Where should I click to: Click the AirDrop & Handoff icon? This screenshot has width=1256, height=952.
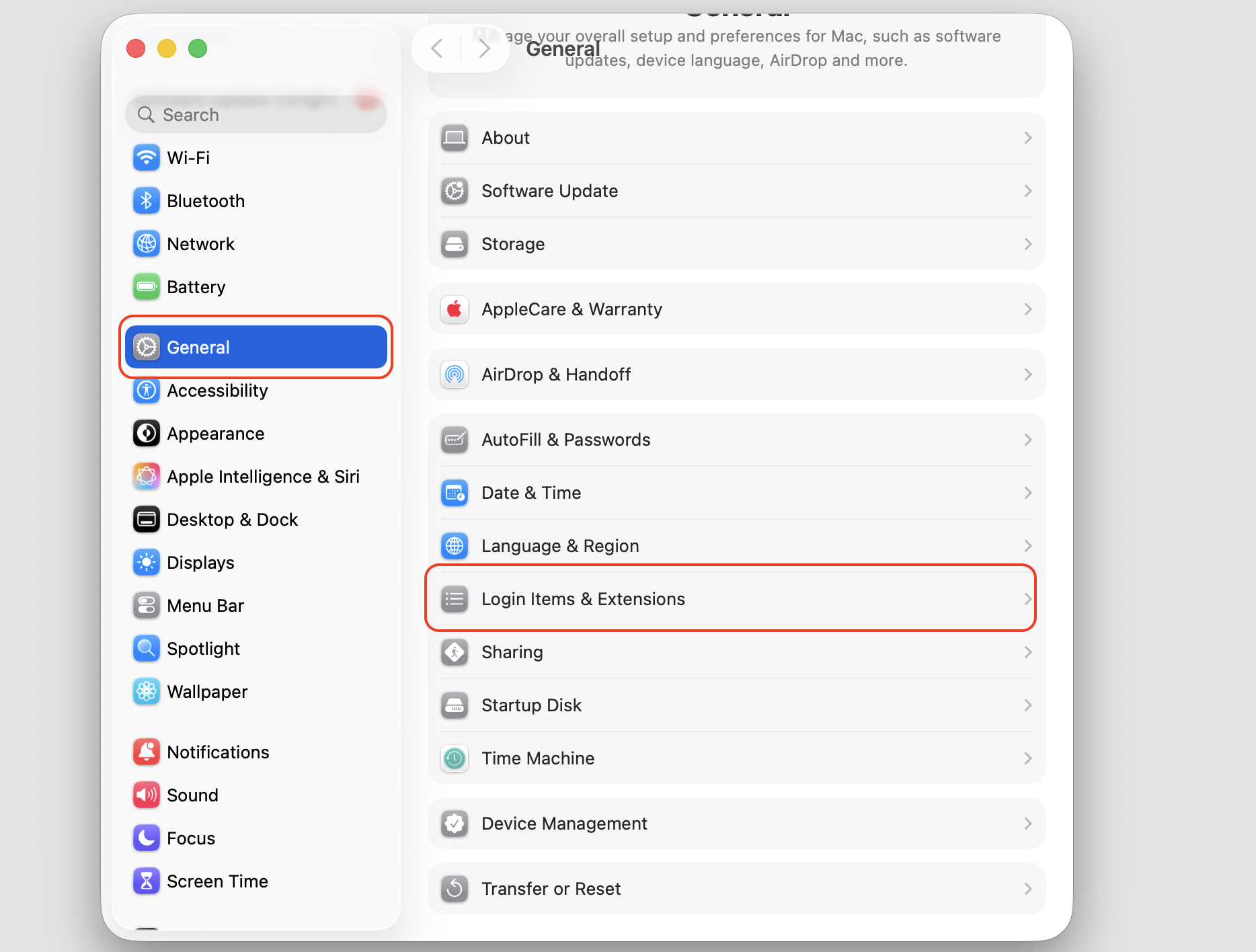(455, 374)
